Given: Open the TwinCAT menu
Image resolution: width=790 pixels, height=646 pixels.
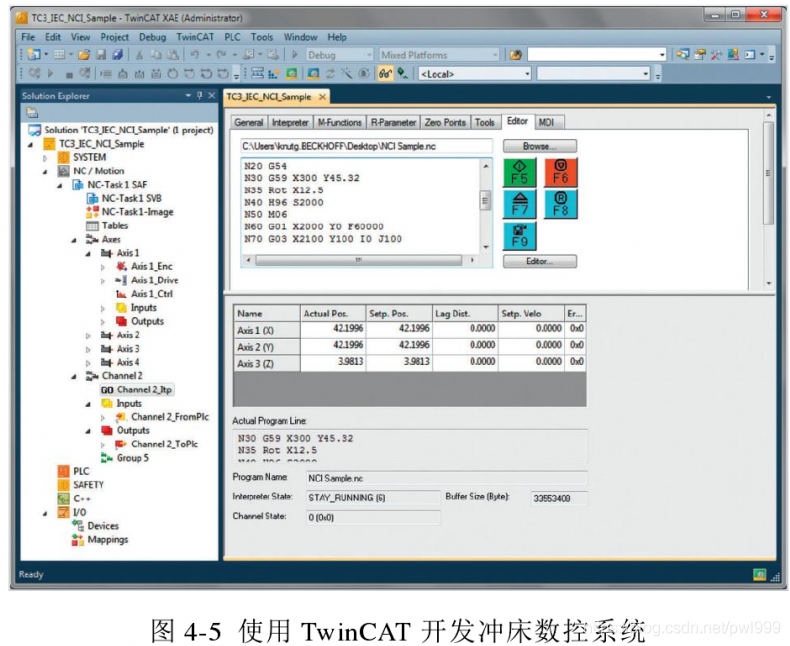Looking at the screenshot, I should (x=195, y=37).
